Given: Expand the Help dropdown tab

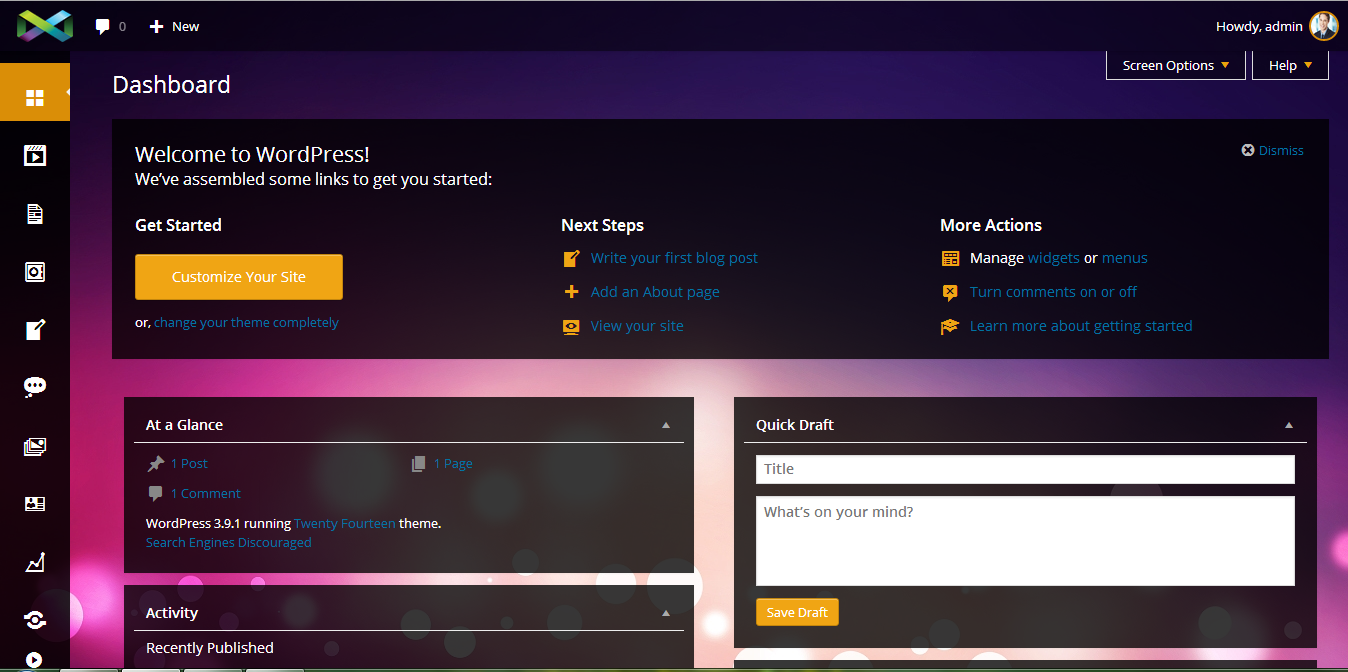Looking at the screenshot, I should click(1290, 65).
